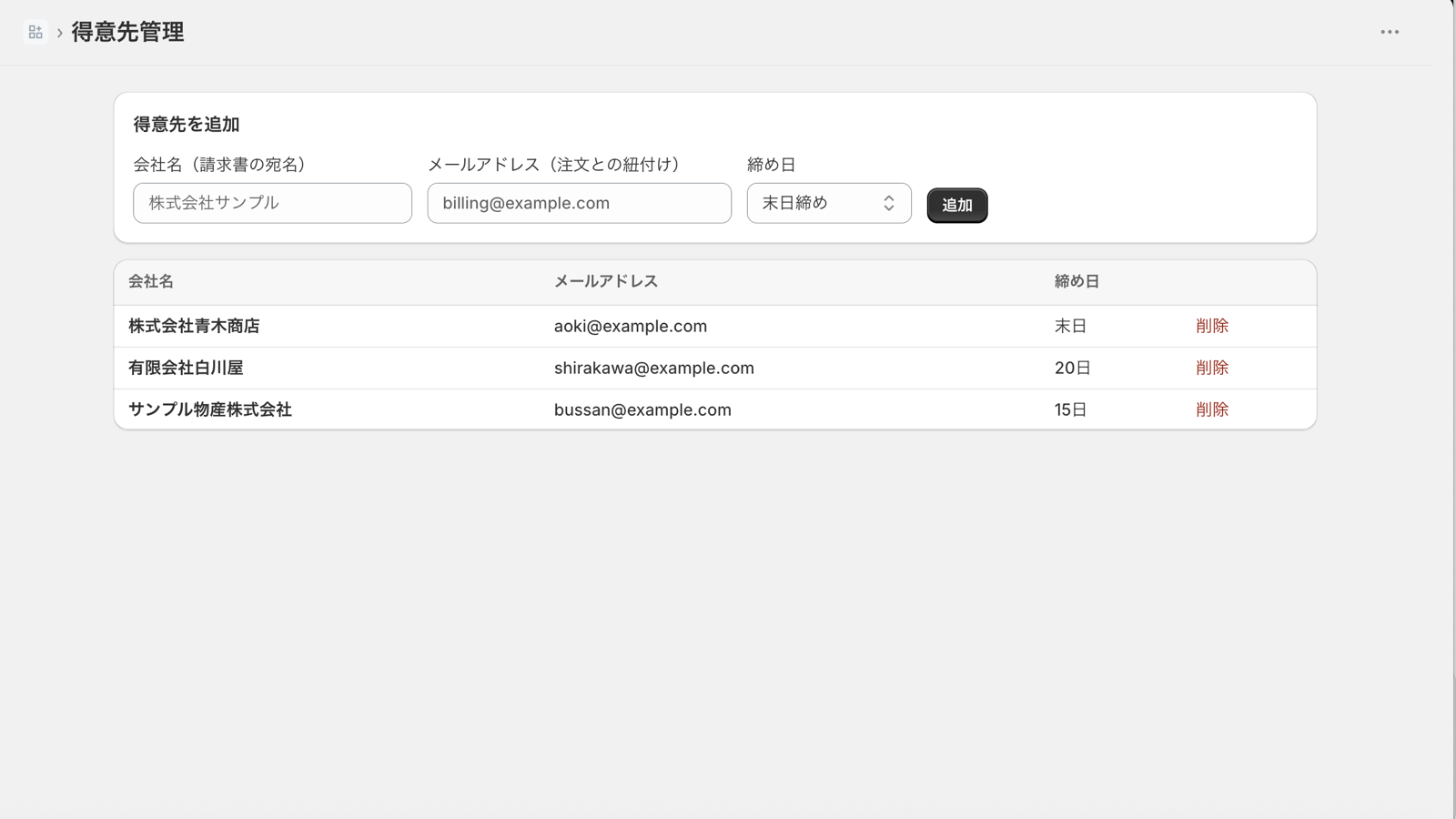Click email aoki@example.com
1456x819 pixels.
631,326
